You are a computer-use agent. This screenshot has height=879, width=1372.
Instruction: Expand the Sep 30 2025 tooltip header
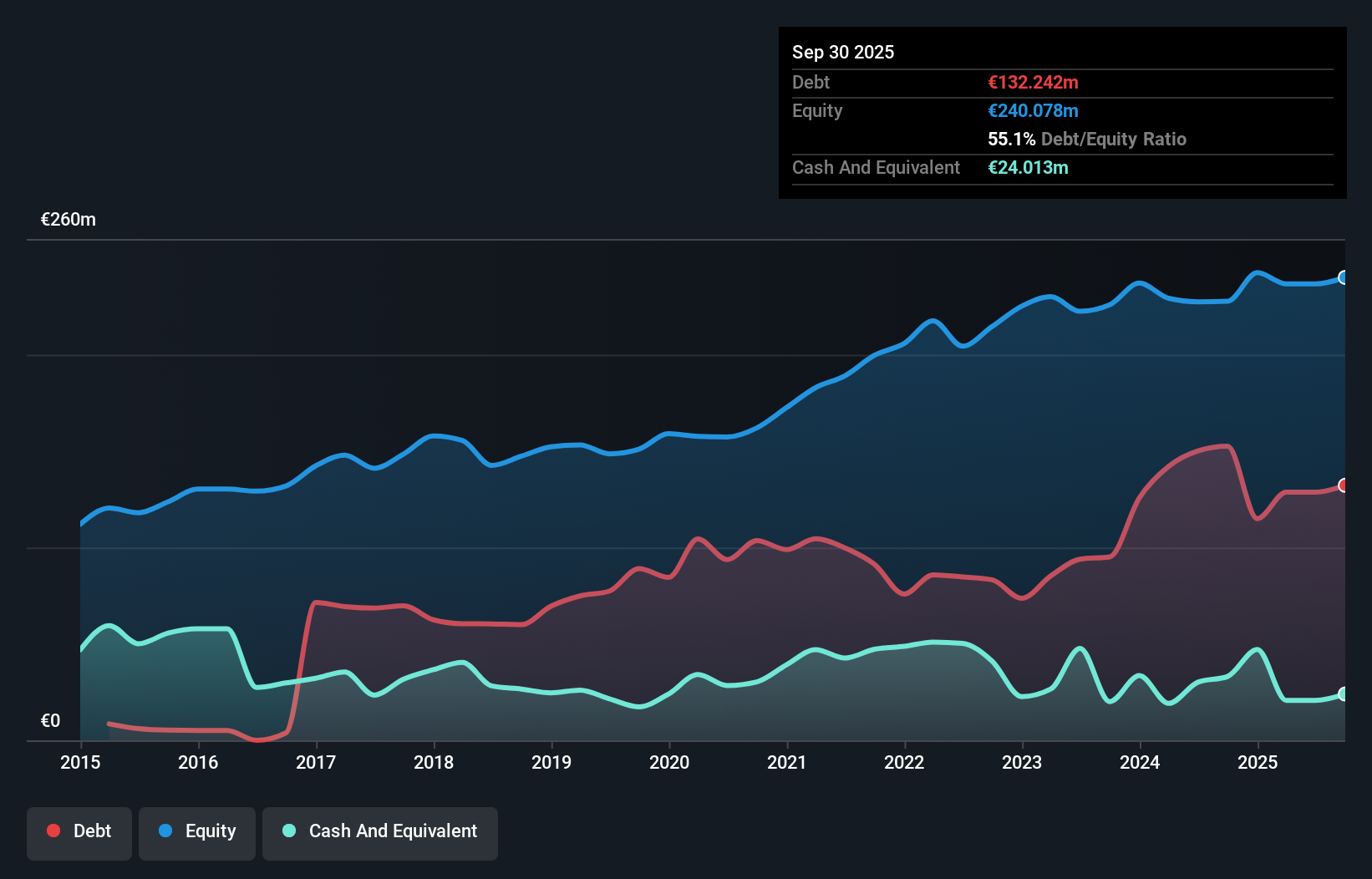pos(843,52)
